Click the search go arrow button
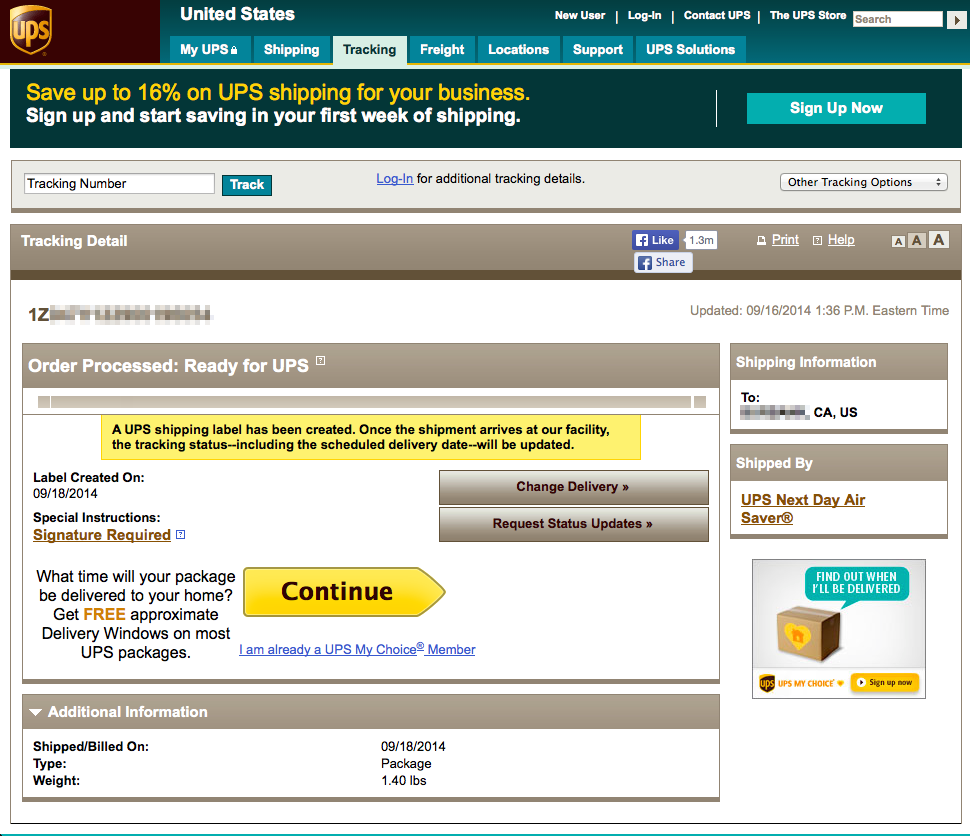Viewport: 970px width, 836px height. point(956,19)
